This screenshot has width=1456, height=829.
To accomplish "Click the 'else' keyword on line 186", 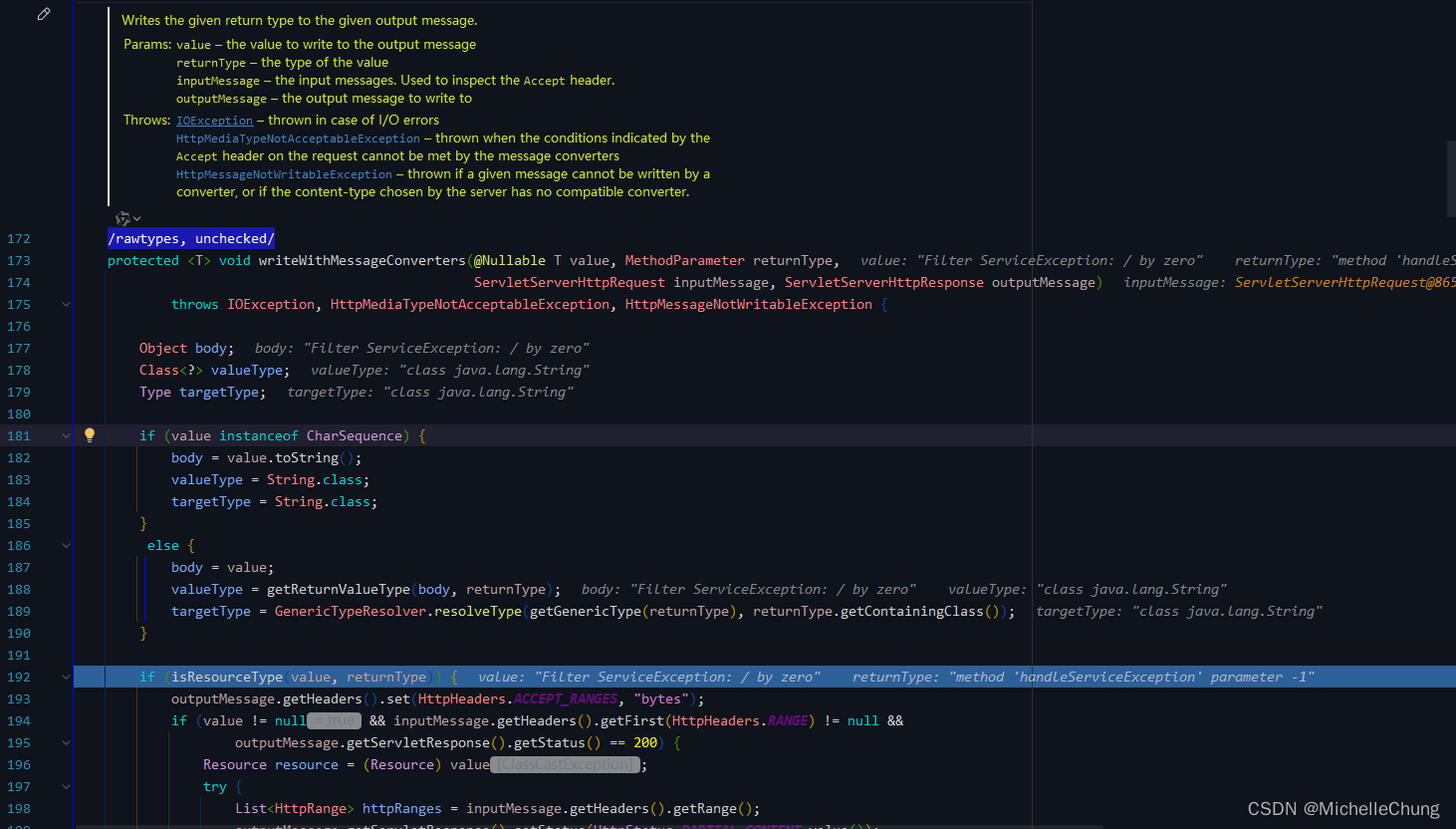I will tap(163, 545).
